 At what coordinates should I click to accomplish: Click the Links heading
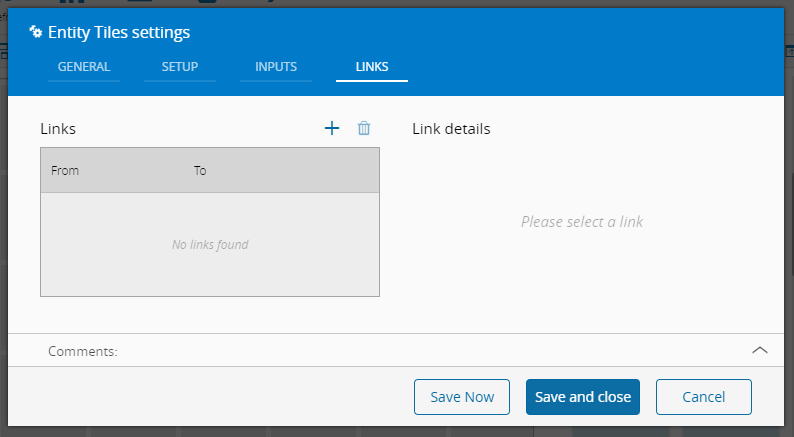point(58,129)
